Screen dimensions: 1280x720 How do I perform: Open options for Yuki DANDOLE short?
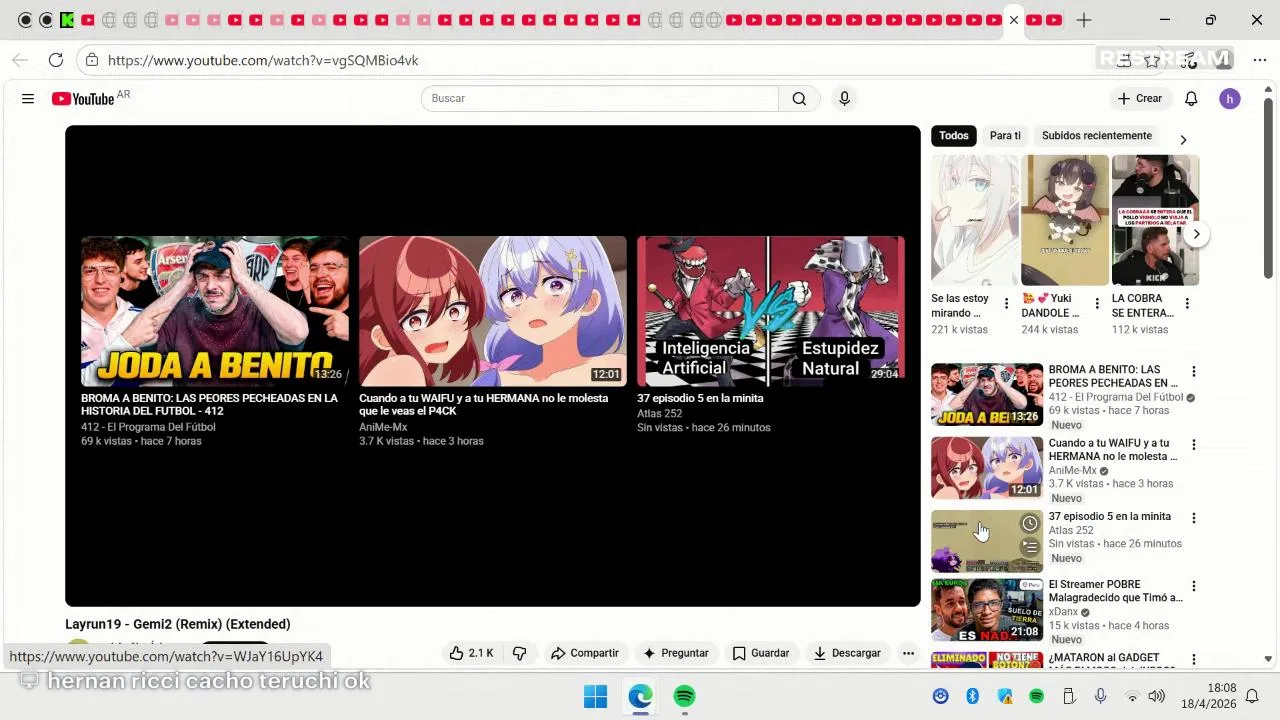1097,303
